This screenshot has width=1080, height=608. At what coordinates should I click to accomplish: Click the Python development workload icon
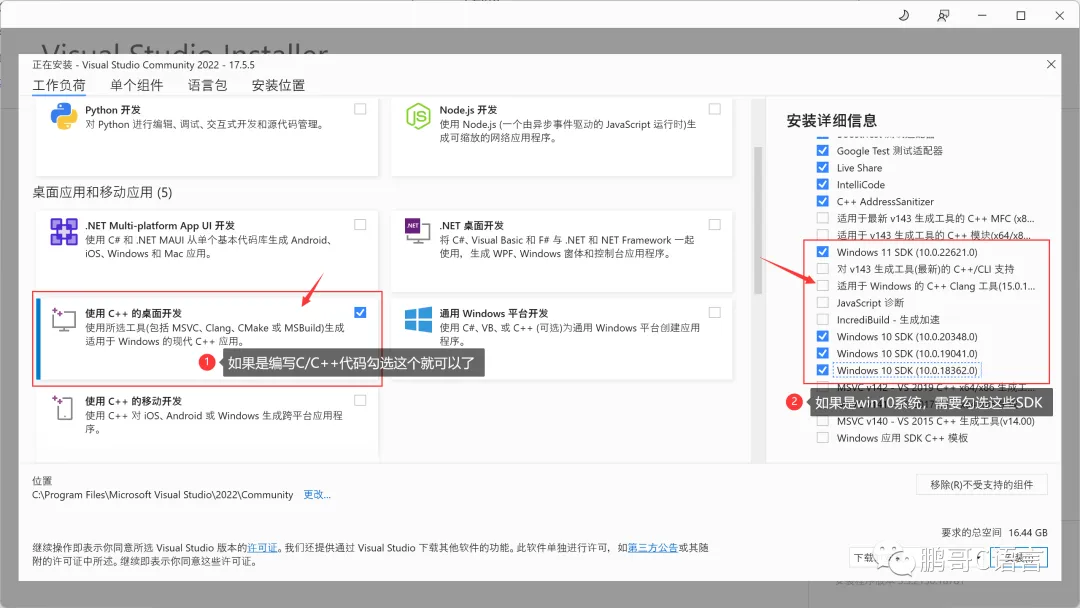pos(63,116)
